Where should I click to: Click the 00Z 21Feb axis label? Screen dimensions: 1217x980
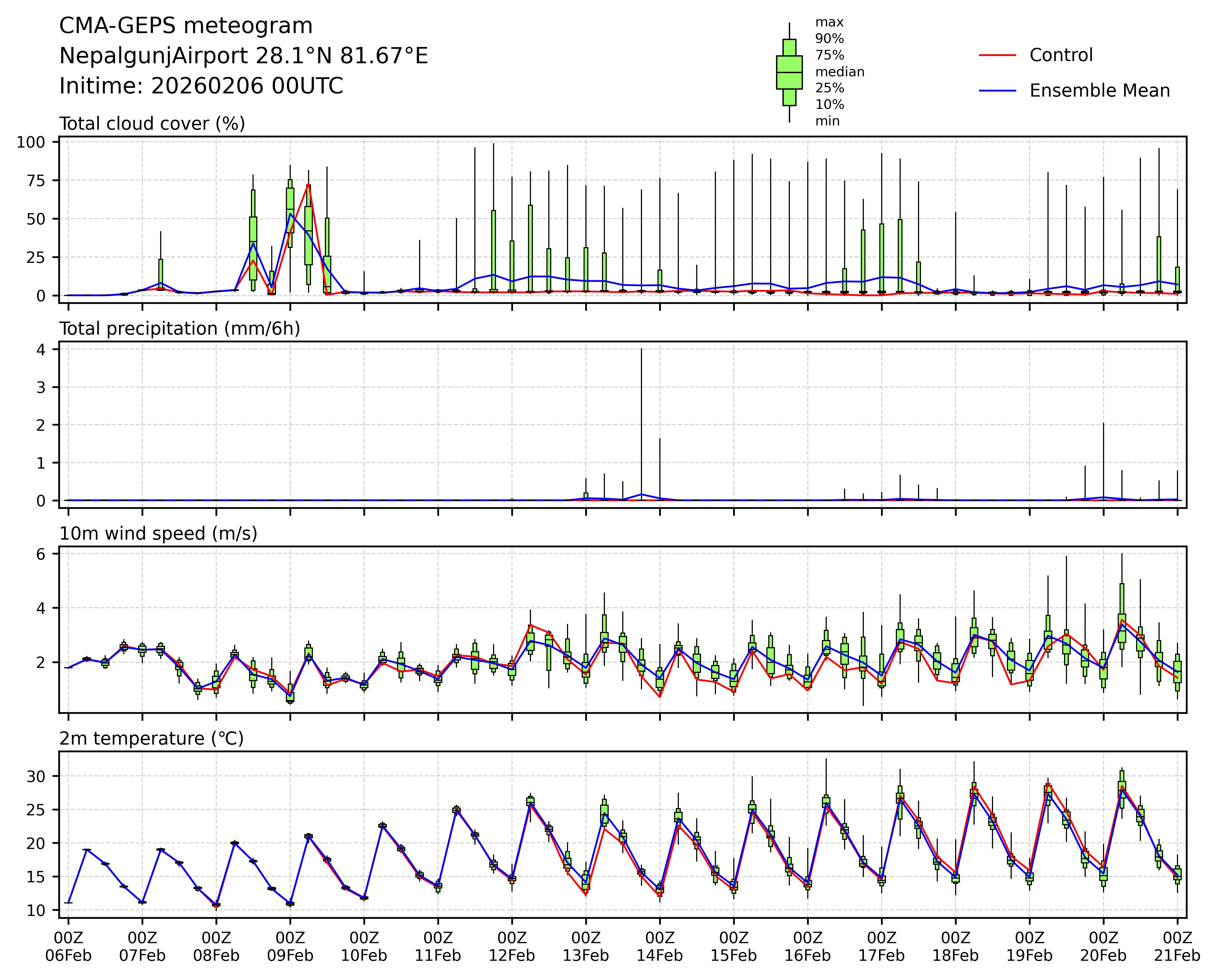(x=1177, y=947)
